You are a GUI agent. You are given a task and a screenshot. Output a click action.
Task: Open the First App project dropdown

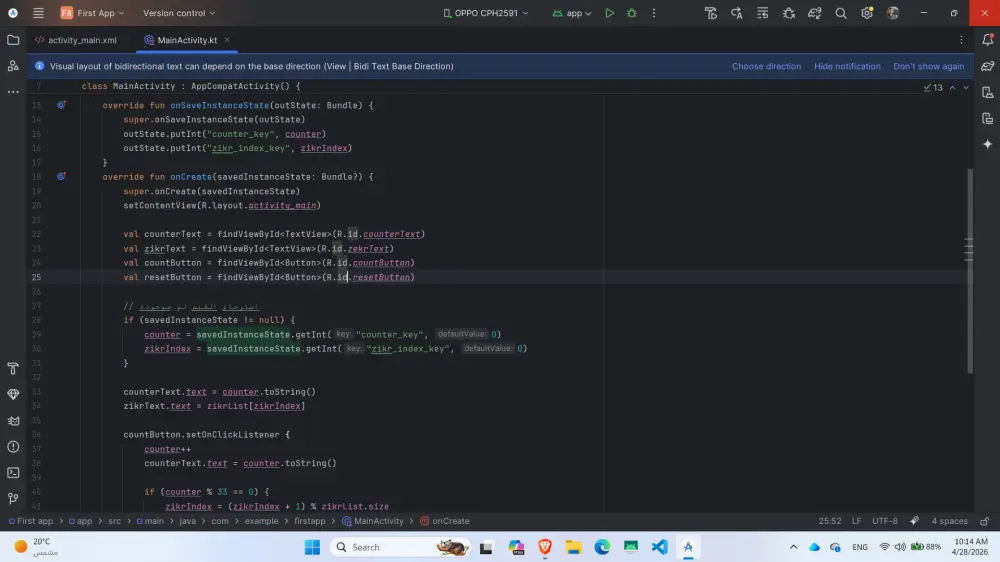coord(92,13)
